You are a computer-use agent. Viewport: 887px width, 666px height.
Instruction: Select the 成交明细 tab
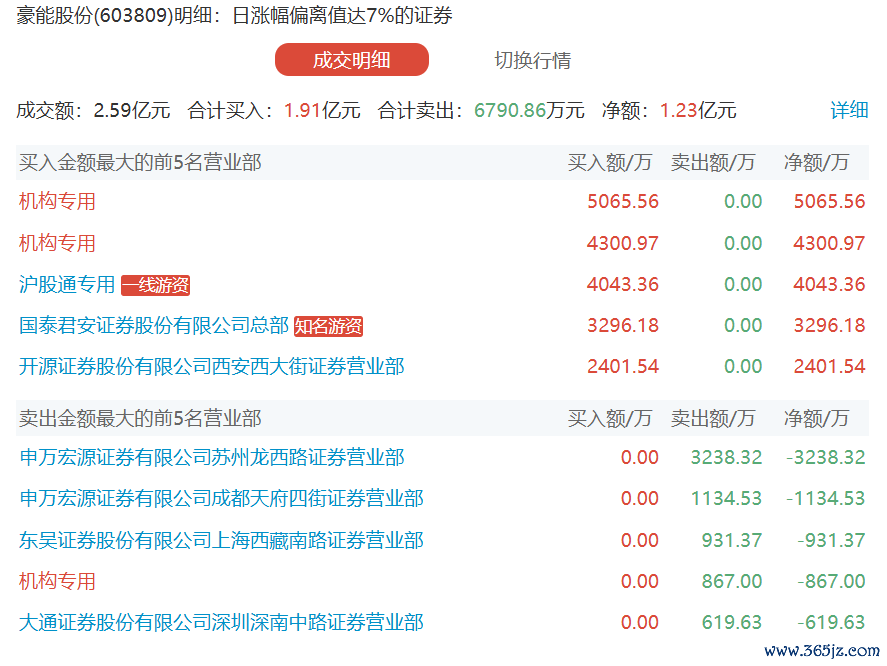pos(351,59)
